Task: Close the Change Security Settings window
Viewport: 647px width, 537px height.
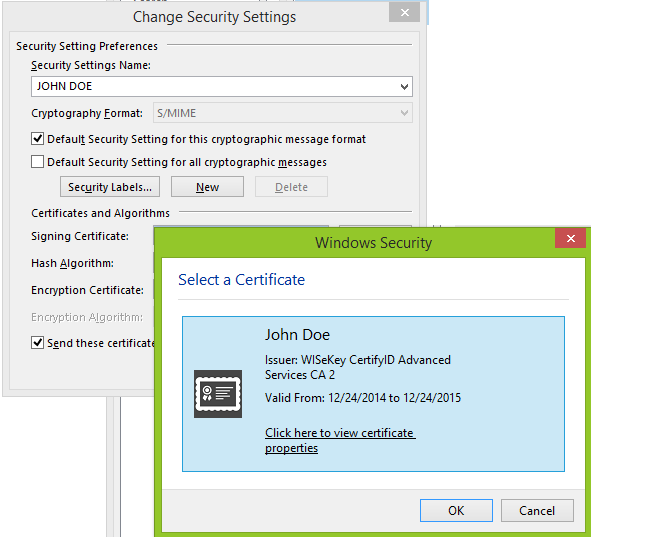Action: click(x=404, y=13)
